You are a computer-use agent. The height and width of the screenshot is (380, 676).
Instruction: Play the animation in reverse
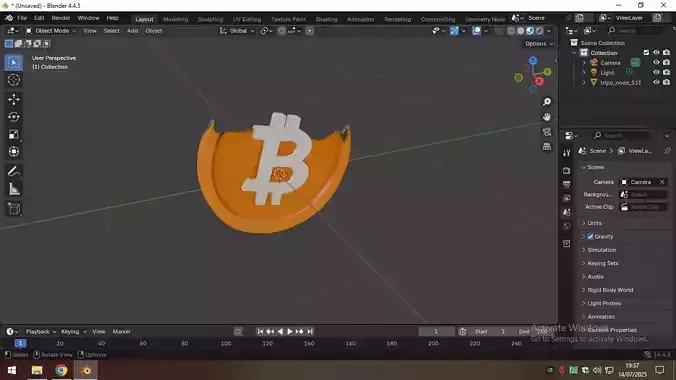click(x=280, y=332)
